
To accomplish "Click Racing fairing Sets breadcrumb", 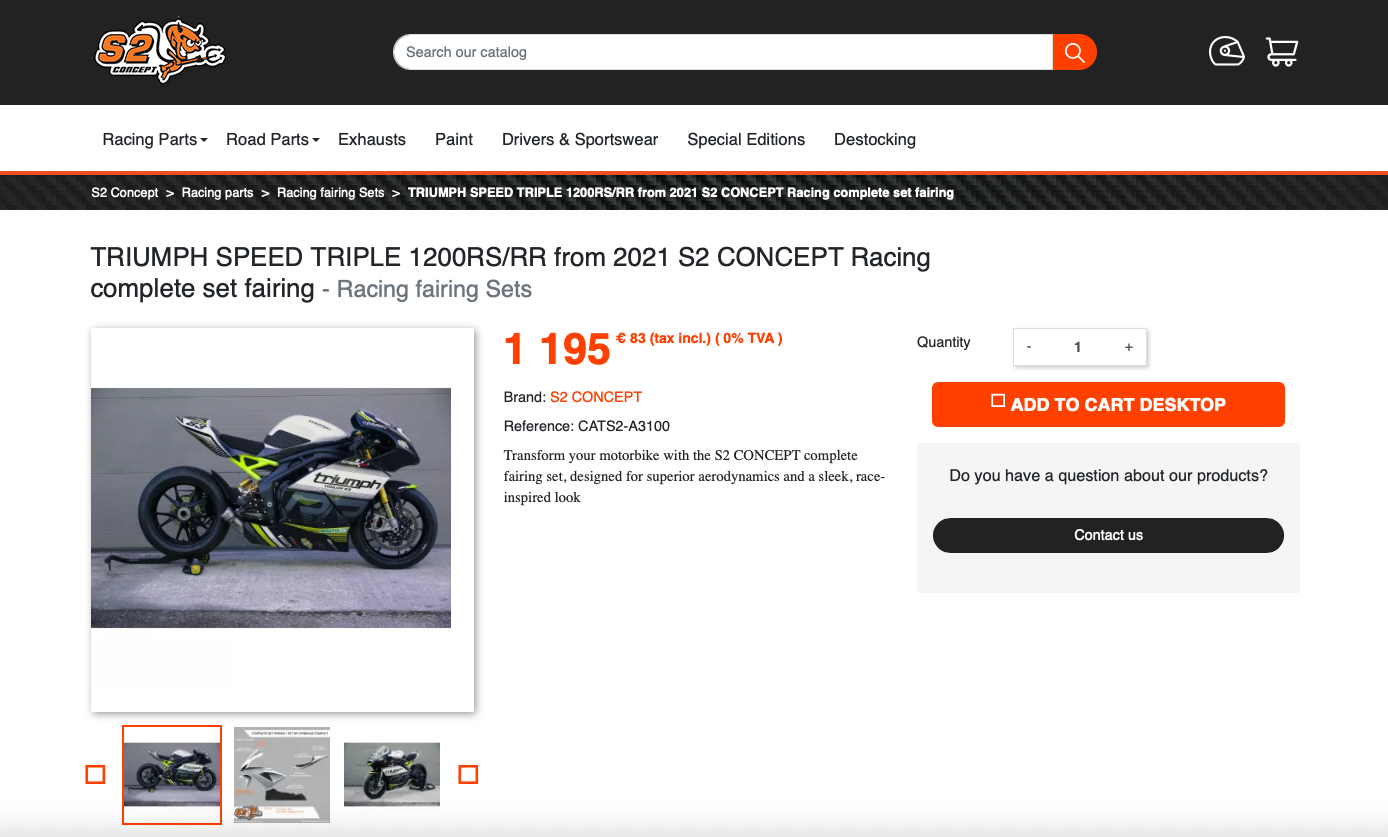I will coord(330,192).
